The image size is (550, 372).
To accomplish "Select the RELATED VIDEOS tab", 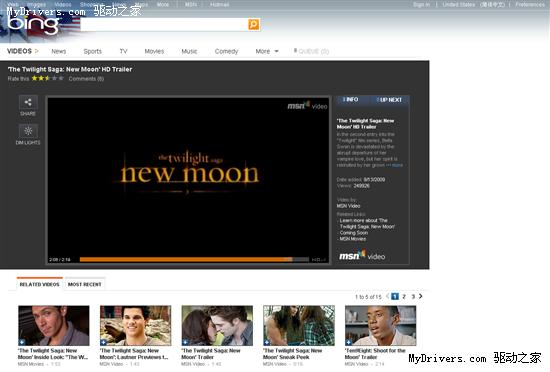I will (x=40, y=284).
